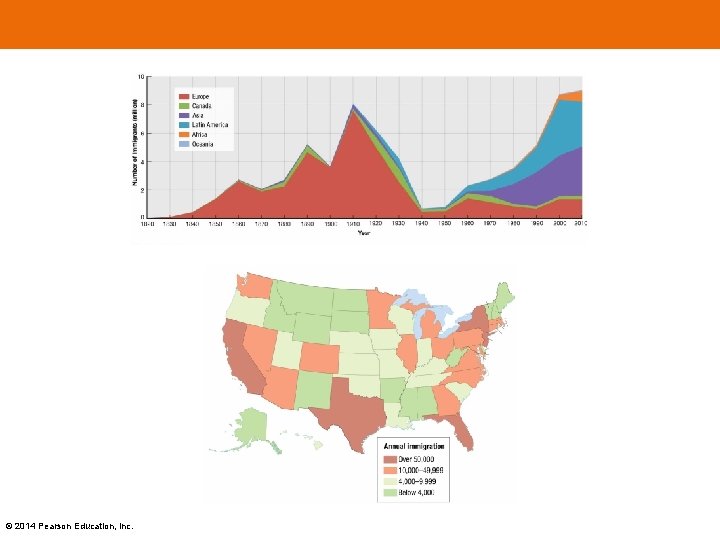Click the orange title banner
The image size is (720, 540).
[x=360, y=24]
